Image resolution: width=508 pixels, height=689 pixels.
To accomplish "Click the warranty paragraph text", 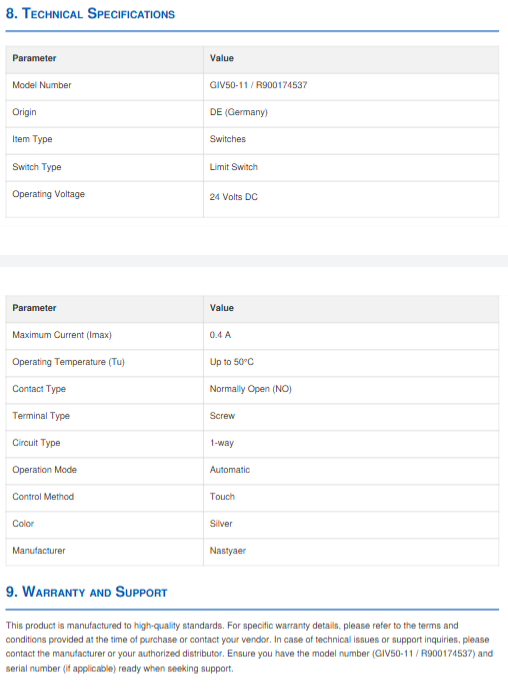I will pyautogui.click(x=249, y=647).
